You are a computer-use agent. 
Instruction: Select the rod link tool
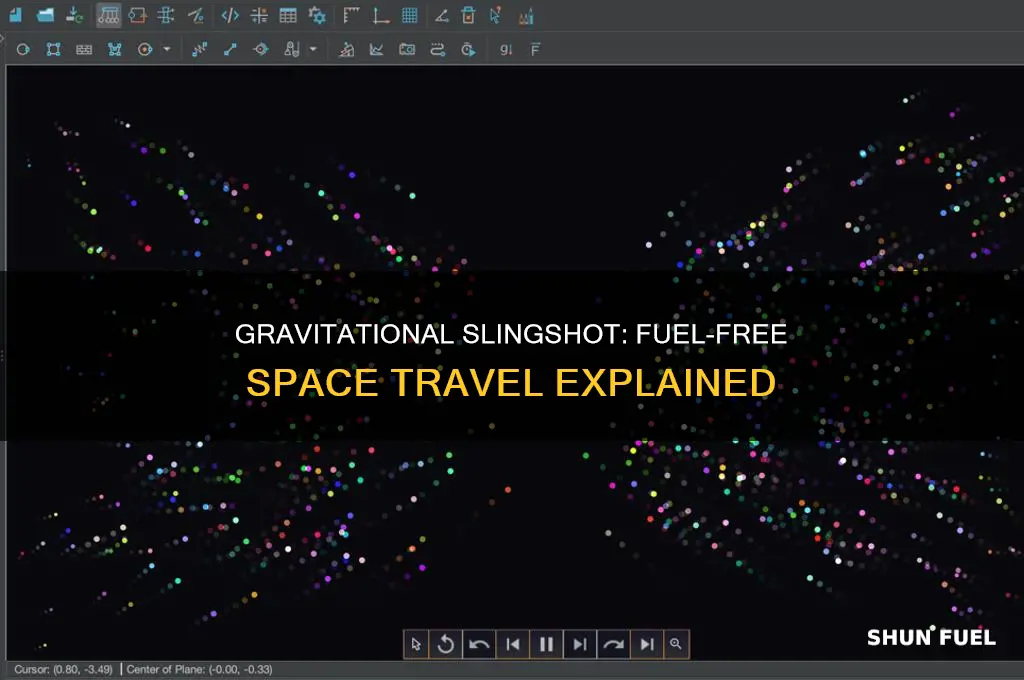click(230, 50)
